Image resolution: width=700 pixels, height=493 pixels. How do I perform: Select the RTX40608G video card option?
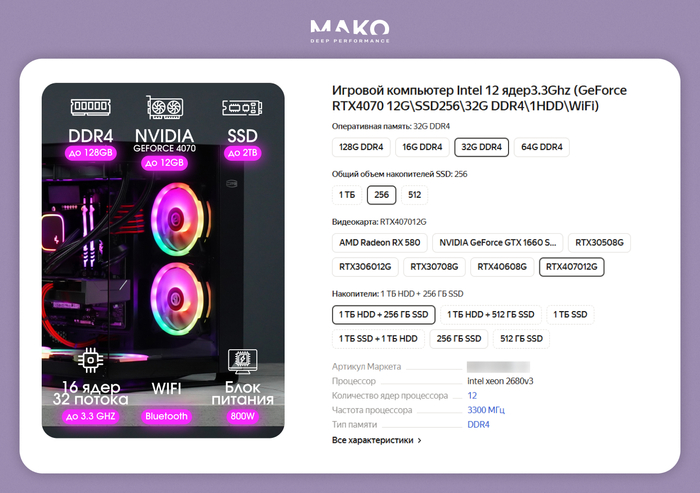coord(502,267)
